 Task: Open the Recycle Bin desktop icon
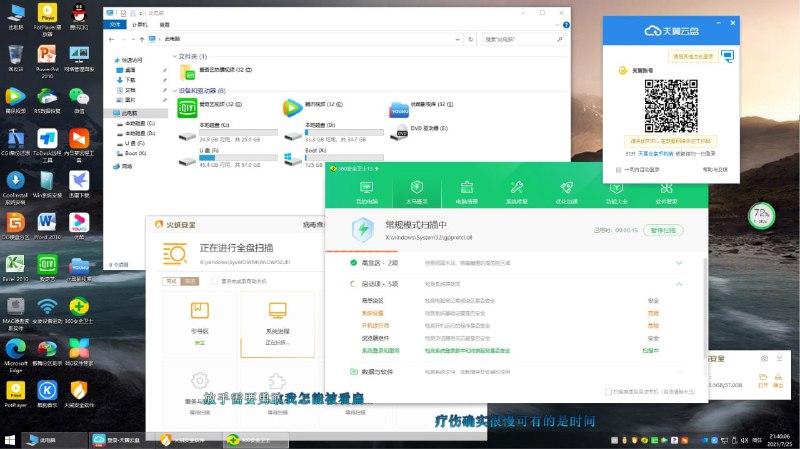click(15, 58)
